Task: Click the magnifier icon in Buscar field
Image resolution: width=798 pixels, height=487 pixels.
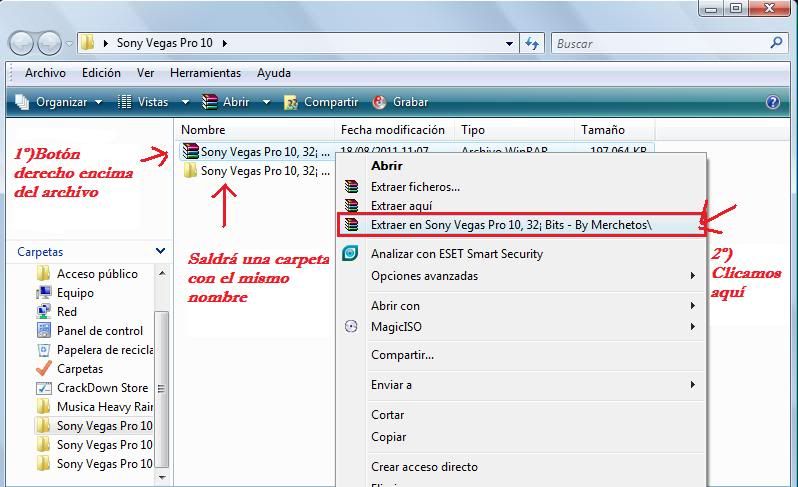Action: point(776,43)
